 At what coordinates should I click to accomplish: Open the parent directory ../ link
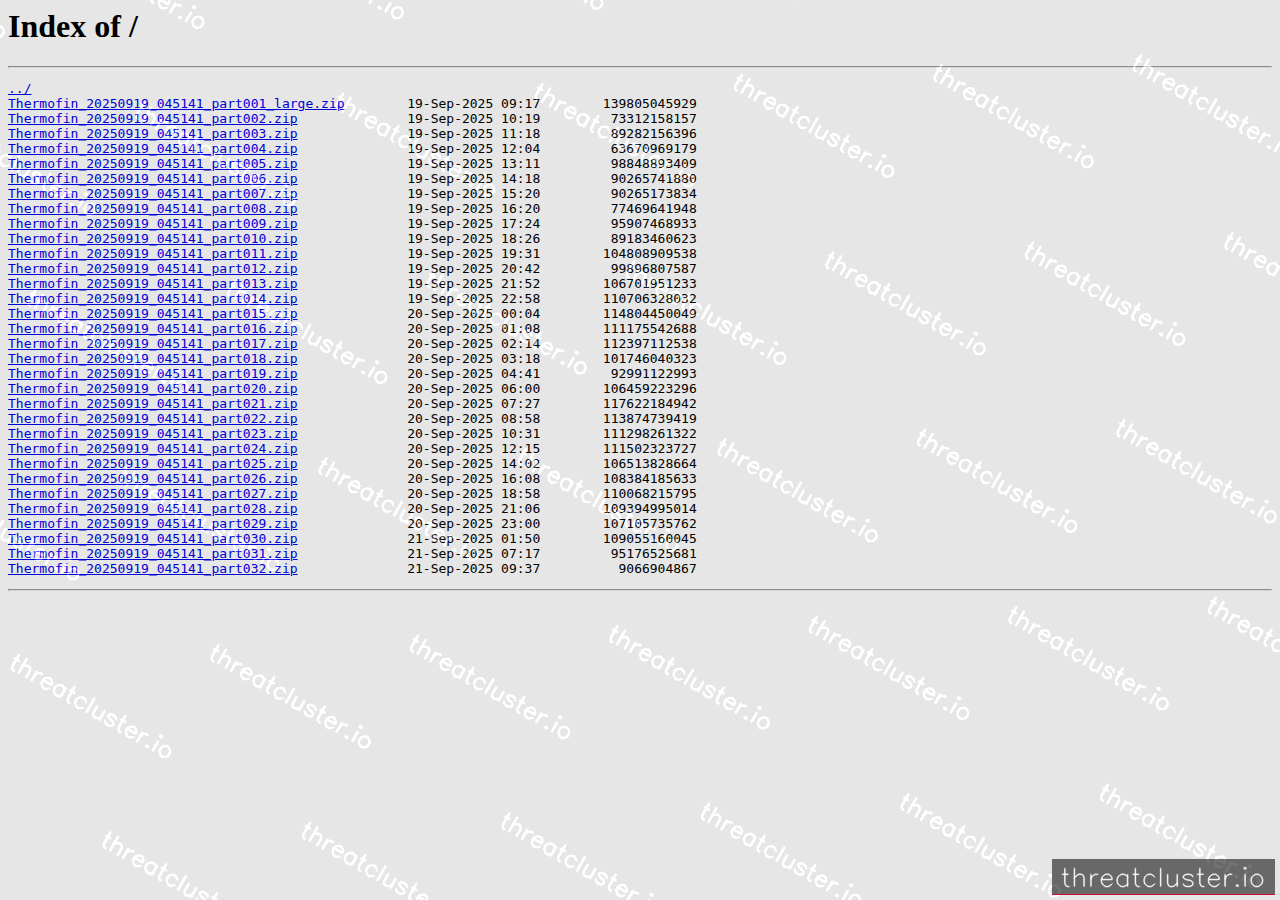[19, 89]
